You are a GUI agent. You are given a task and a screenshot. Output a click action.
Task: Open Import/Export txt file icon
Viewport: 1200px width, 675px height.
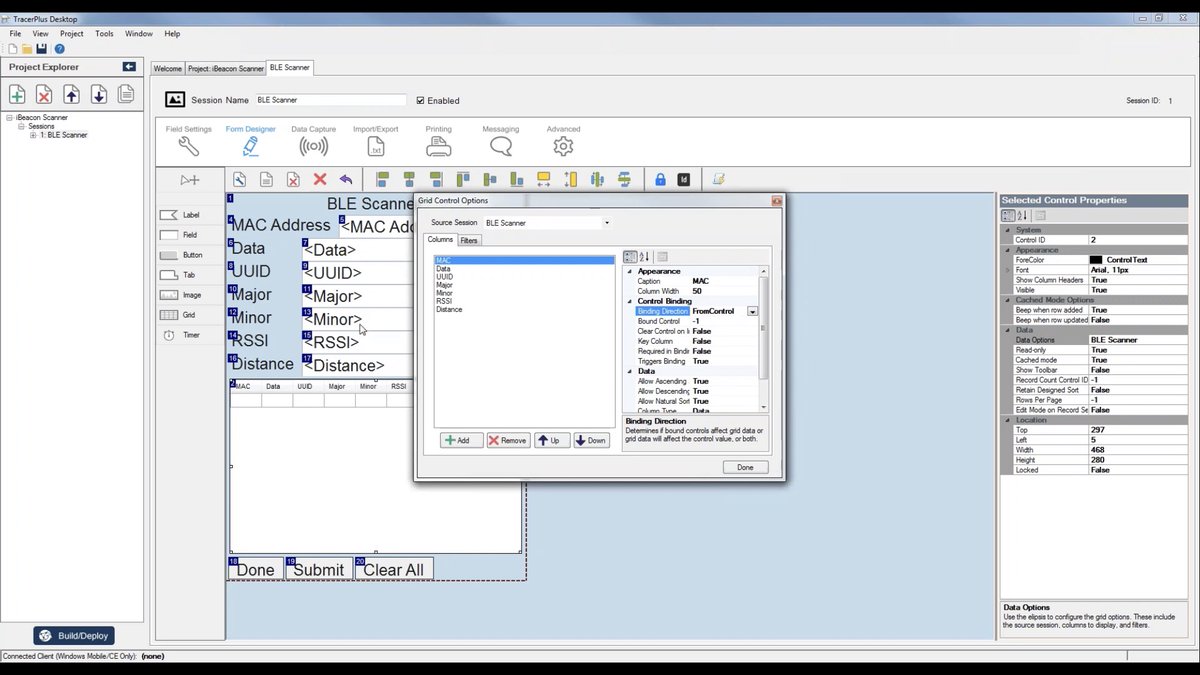(x=376, y=146)
